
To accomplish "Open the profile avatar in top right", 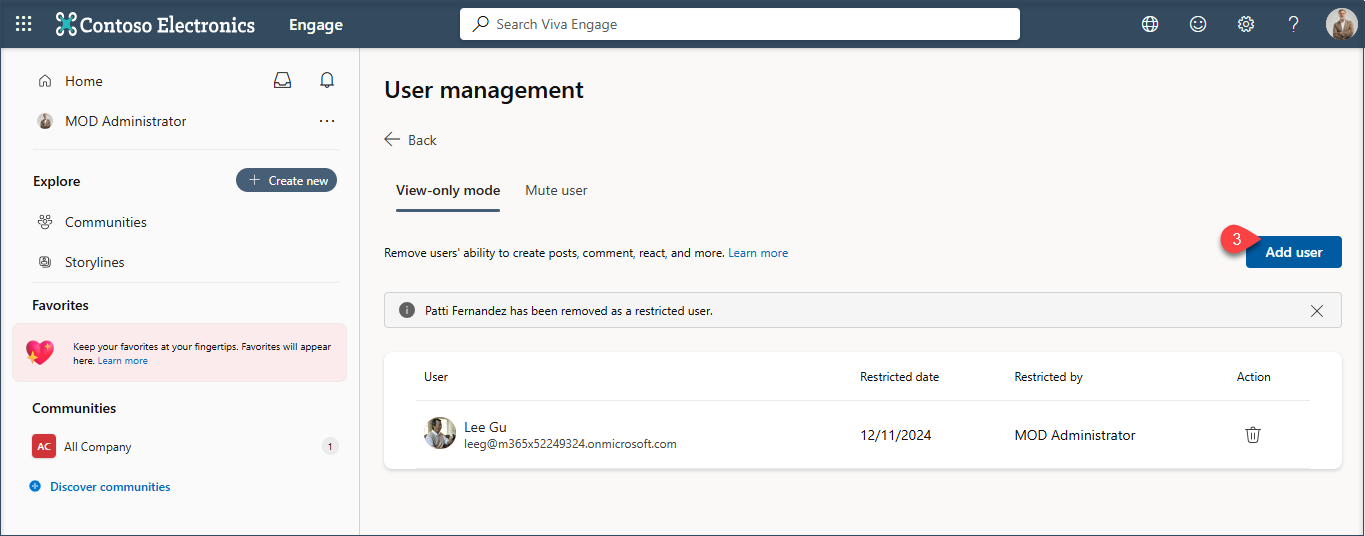I will coord(1341,24).
